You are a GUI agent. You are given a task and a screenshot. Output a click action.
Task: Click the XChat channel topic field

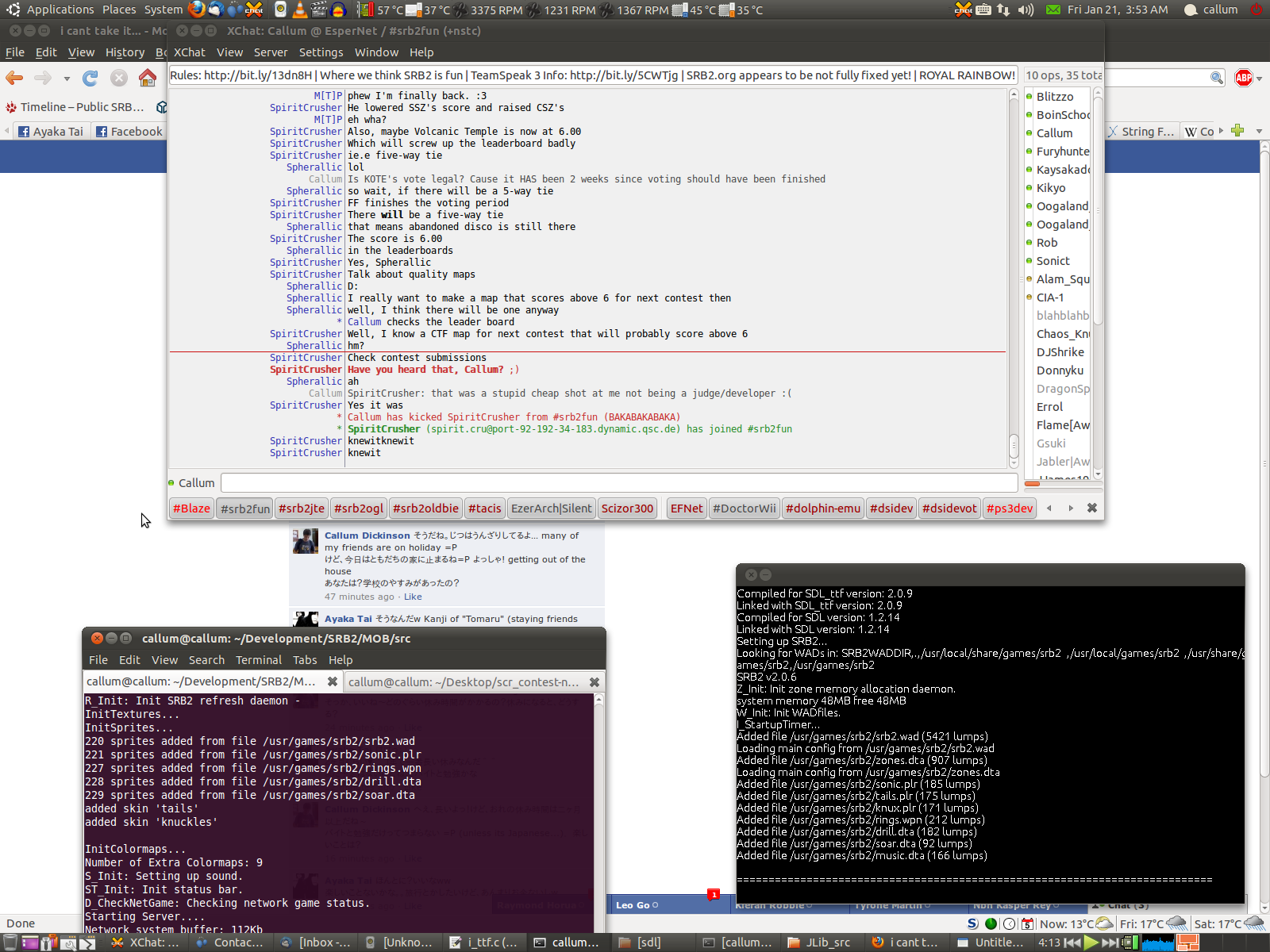[x=593, y=75]
